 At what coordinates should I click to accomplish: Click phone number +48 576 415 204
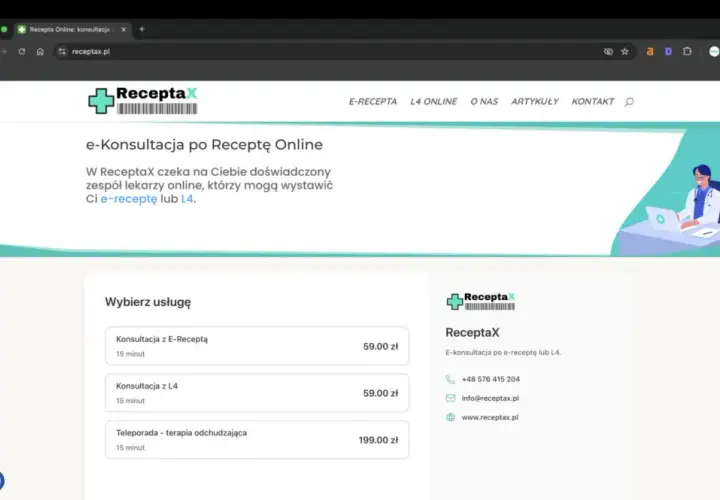point(491,379)
